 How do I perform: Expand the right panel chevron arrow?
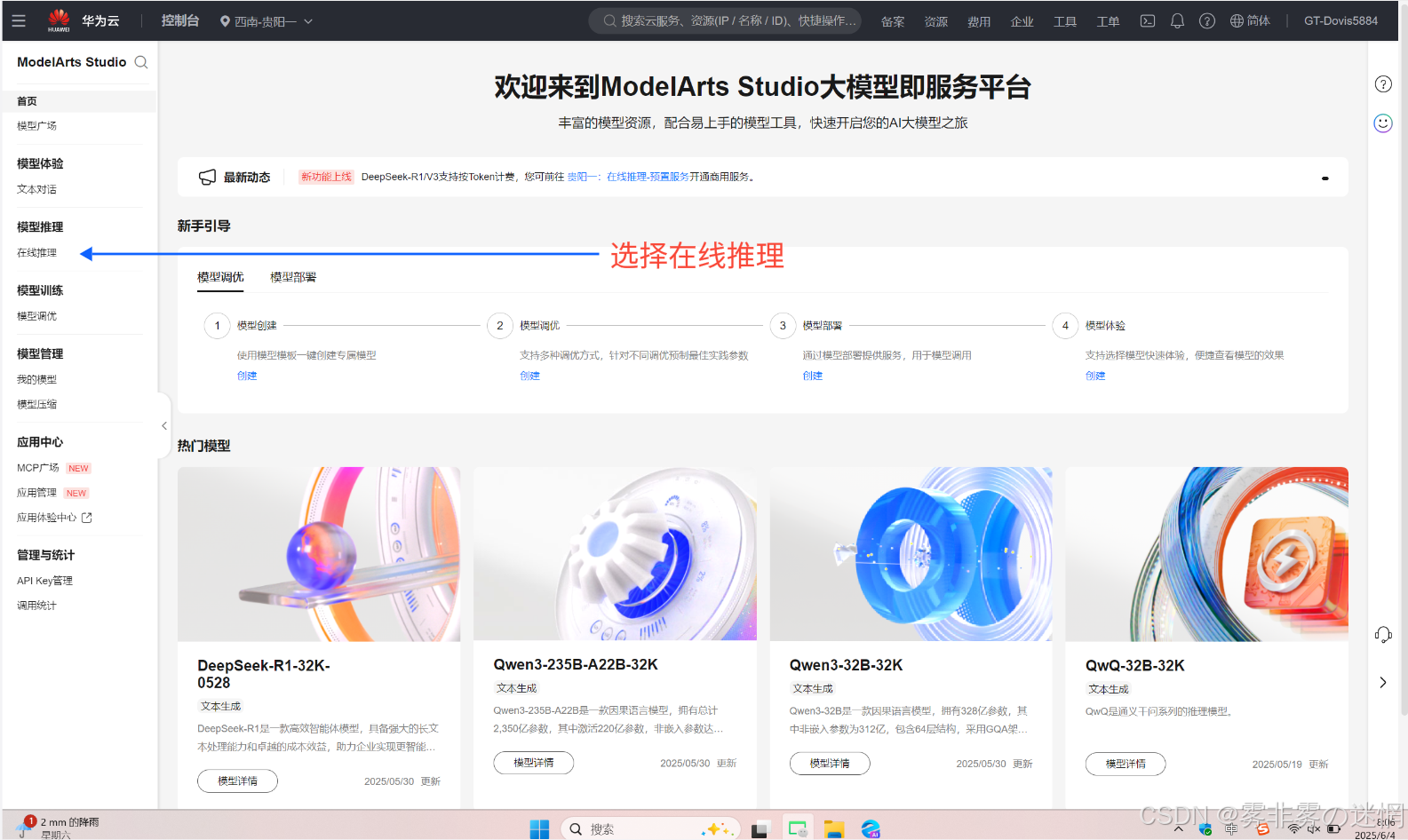[1383, 682]
